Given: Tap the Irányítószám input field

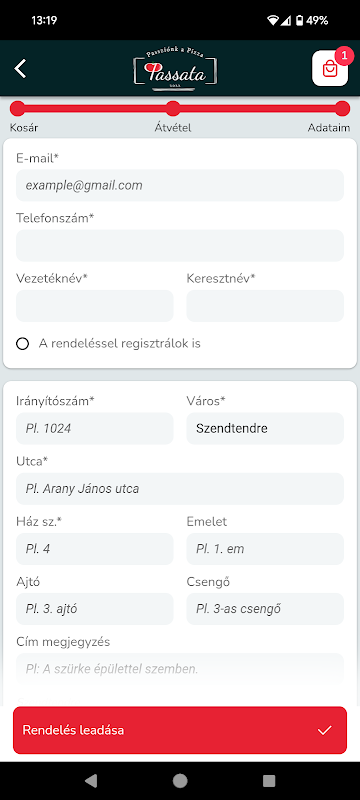Looking at the screenshot, I should point(95,429).
